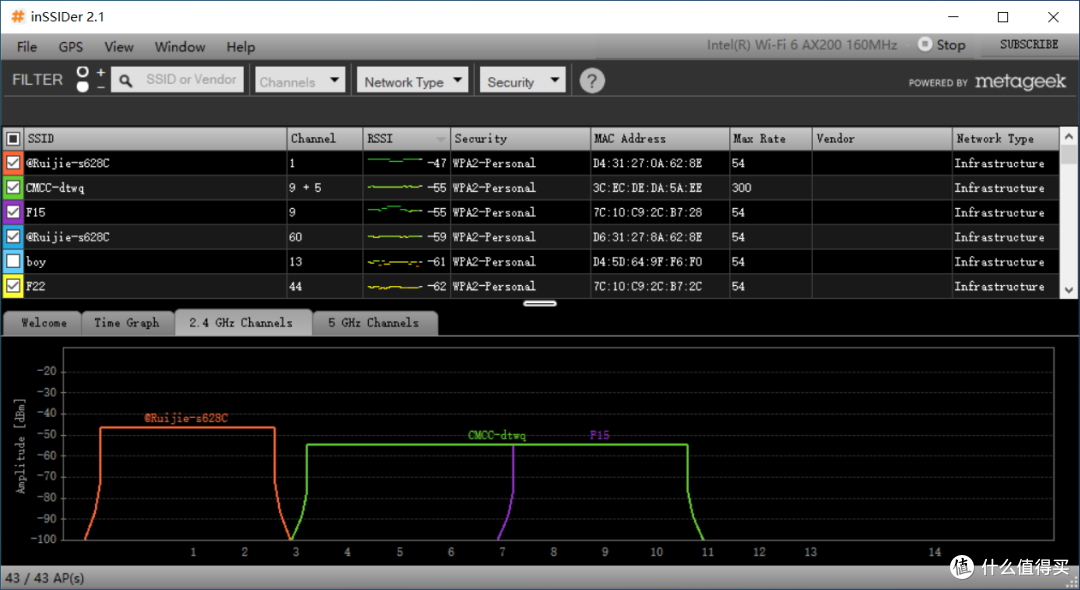Sort by the Max Rate column header
The width and height of the screenshot is (1080, 590).
tap(771, 139)
